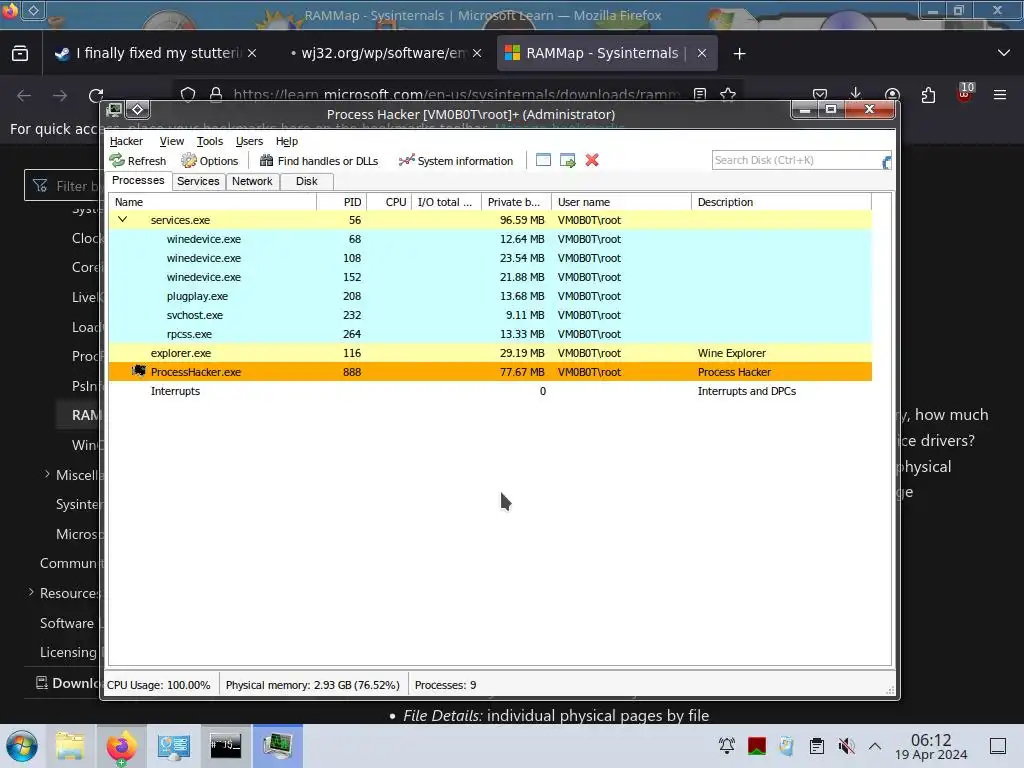Image resolution: width=1024 pixels, height=768 pixels.
Task: Expand list all tabs chevron in Firefox
Action: 1004,53
